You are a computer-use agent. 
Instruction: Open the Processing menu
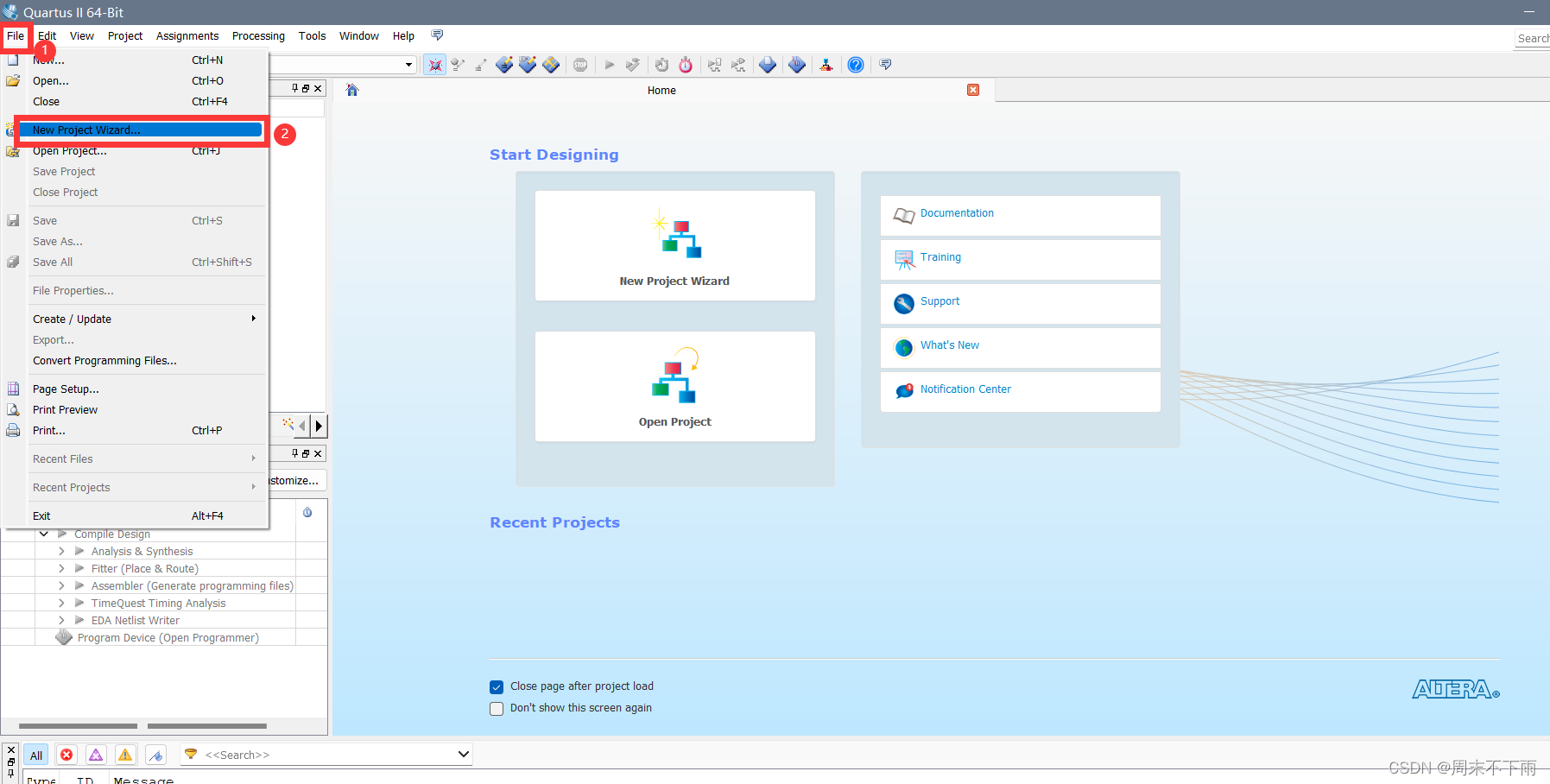coord(258,35)
